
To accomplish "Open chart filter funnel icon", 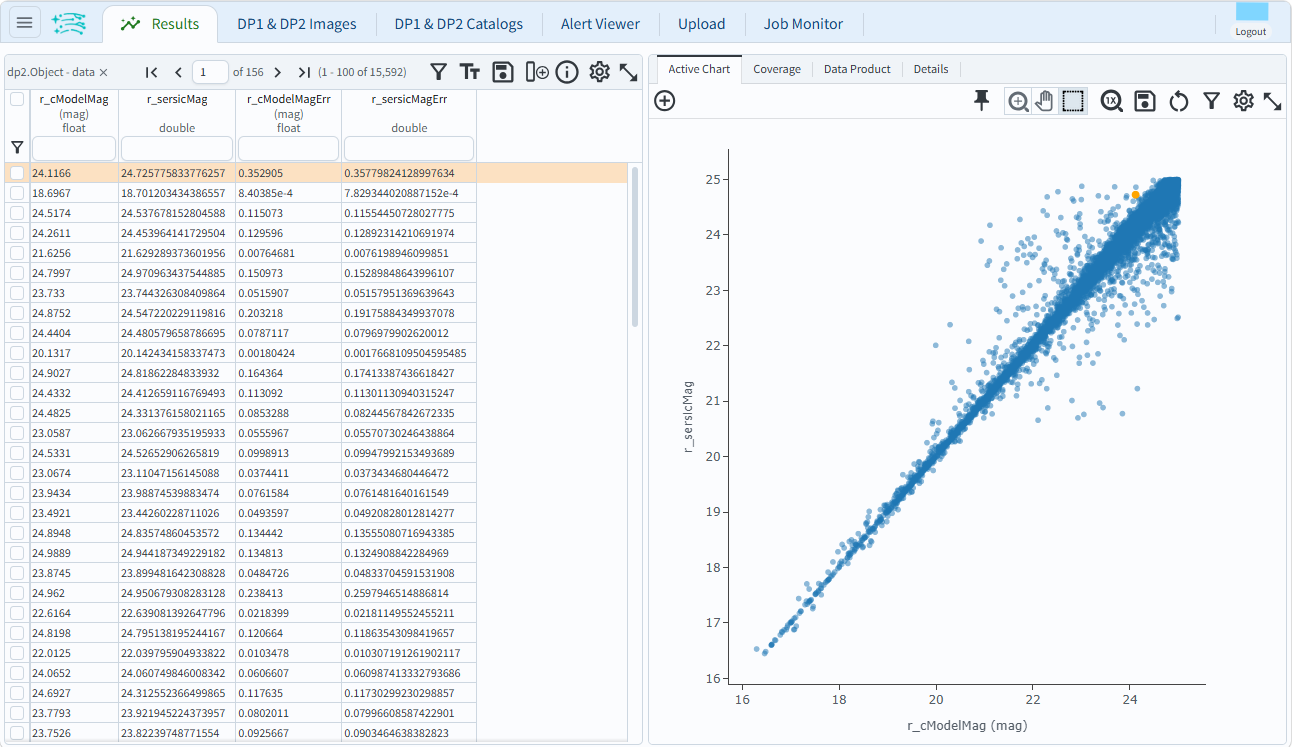I will pos(1211,100).
